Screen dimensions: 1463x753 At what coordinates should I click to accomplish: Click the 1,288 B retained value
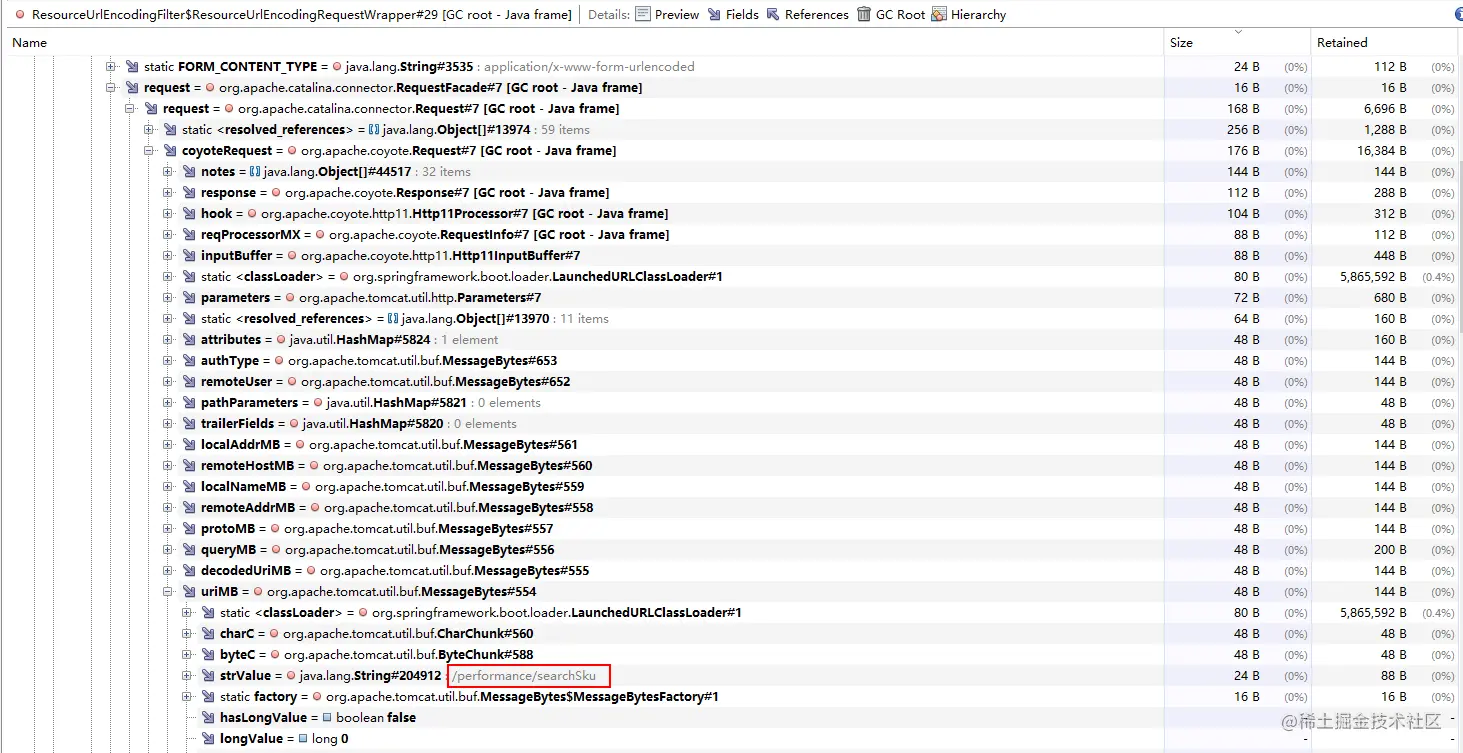(1385, 130)
